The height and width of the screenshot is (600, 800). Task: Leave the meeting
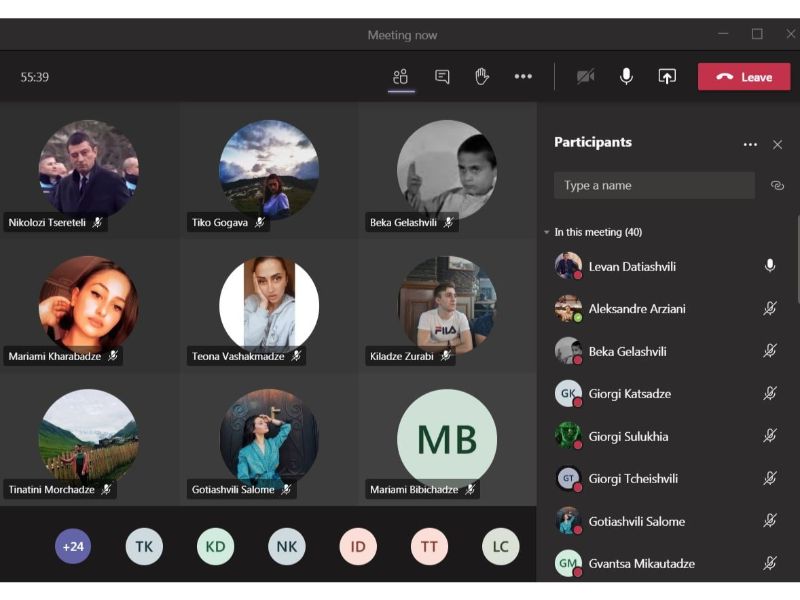point(744,77)
